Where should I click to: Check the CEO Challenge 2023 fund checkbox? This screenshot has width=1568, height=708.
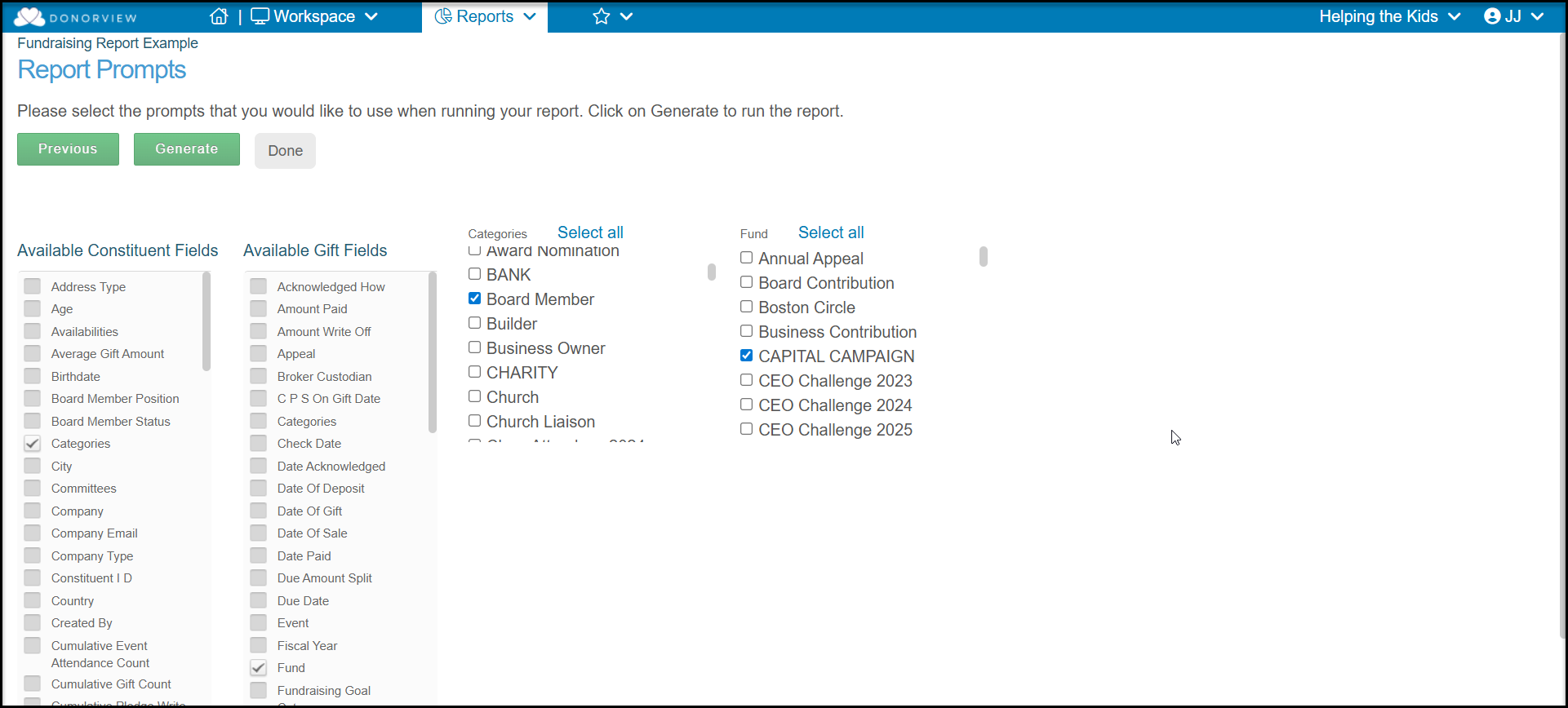coord(746,380)
